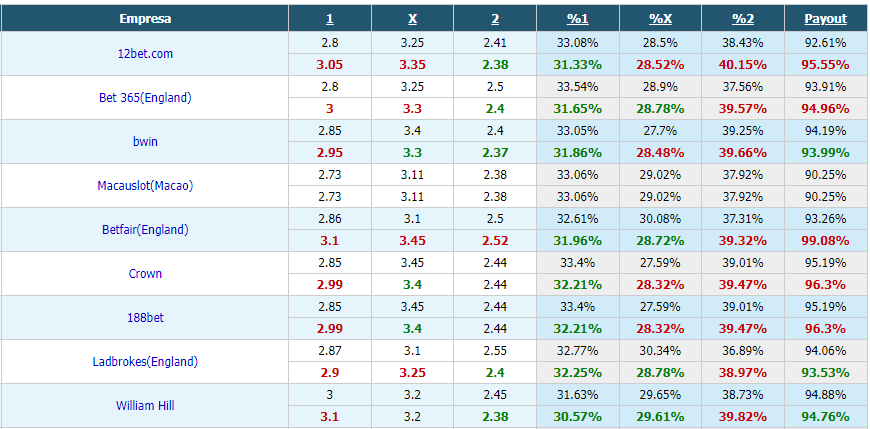Select Betfair opening %X value 30.08%
870x429 pixels.
coord(660,219)
